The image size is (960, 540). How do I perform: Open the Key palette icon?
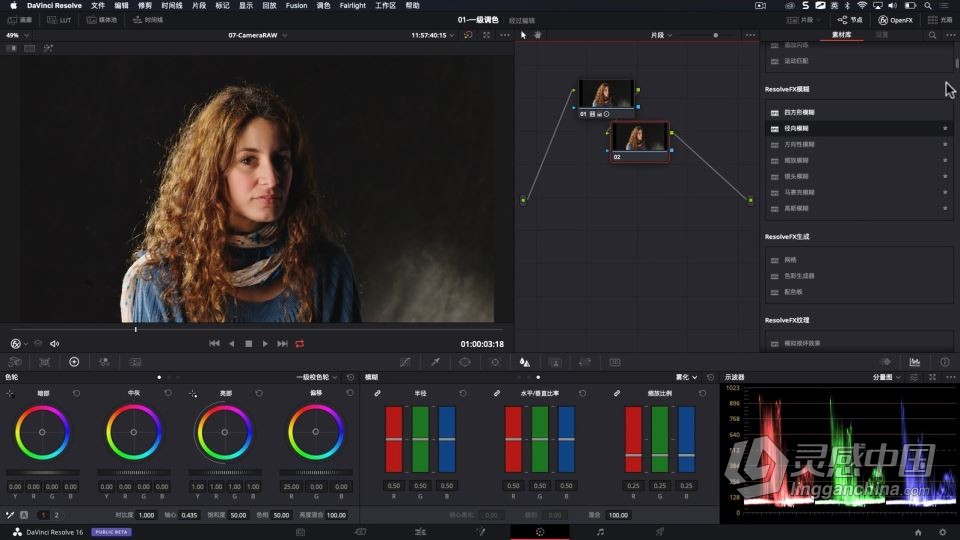coord(555,362)
